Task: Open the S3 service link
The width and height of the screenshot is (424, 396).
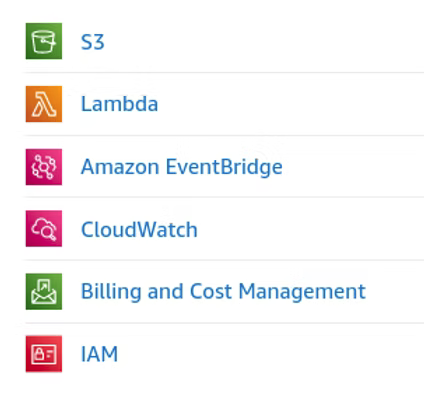Action: point(93,42)
